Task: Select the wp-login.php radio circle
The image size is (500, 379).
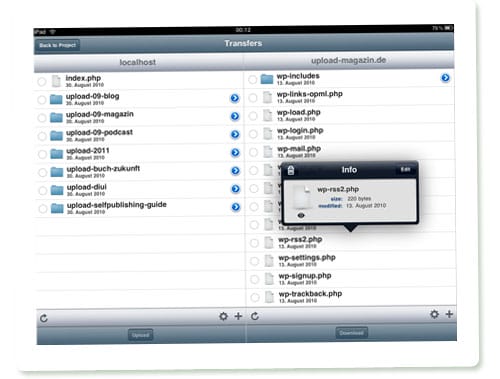Action: (253, 134)
